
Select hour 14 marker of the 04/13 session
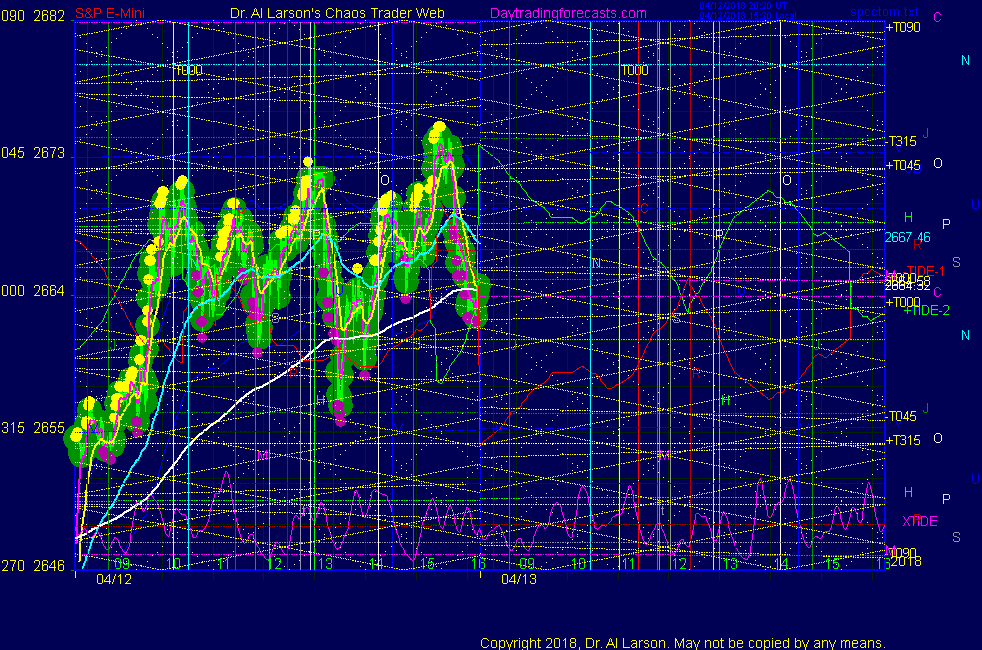click(x=781, y=564)
